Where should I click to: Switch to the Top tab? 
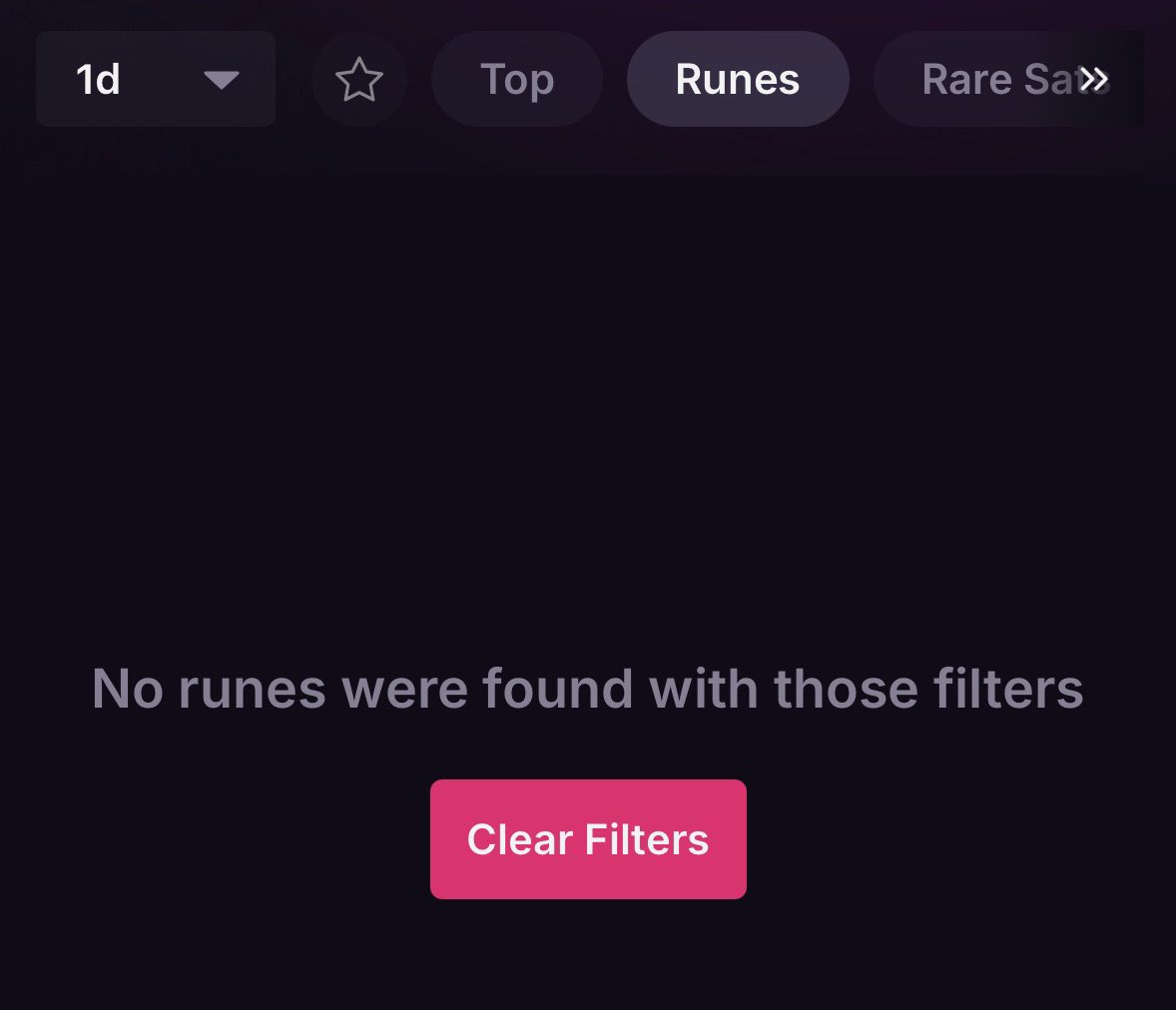pos(517,80)
